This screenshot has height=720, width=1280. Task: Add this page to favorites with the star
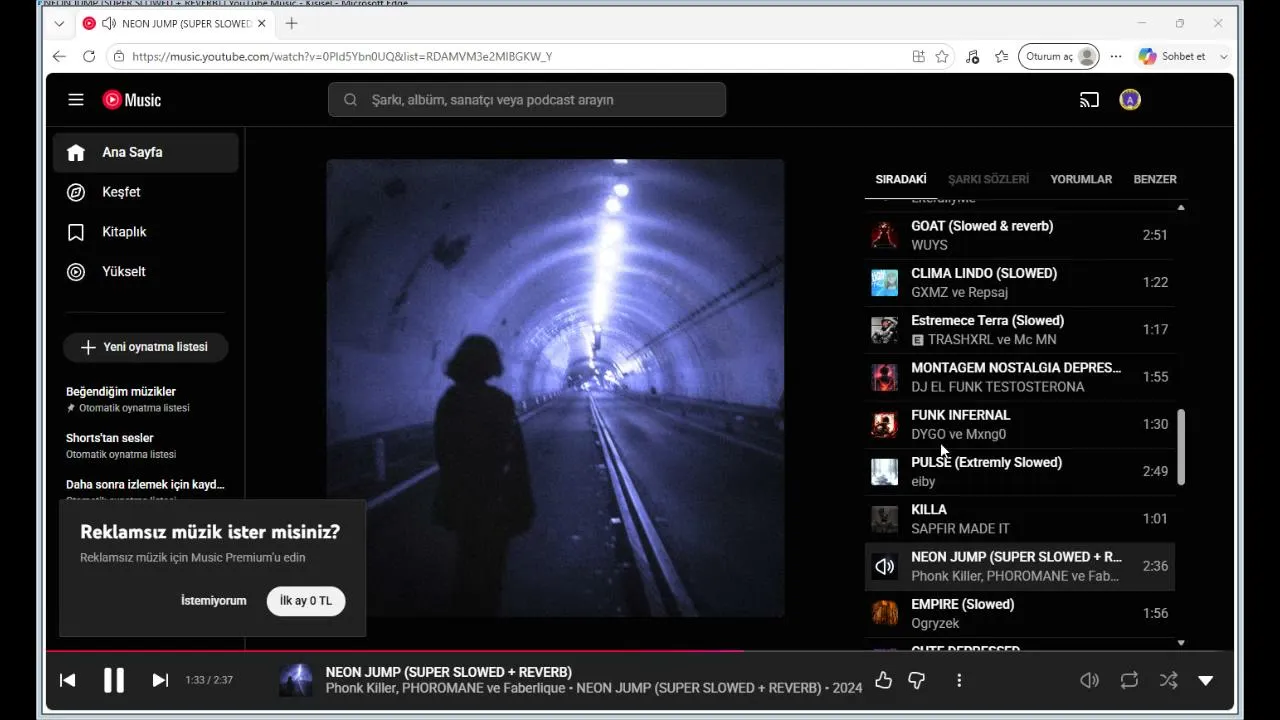[x=942, y=57]
